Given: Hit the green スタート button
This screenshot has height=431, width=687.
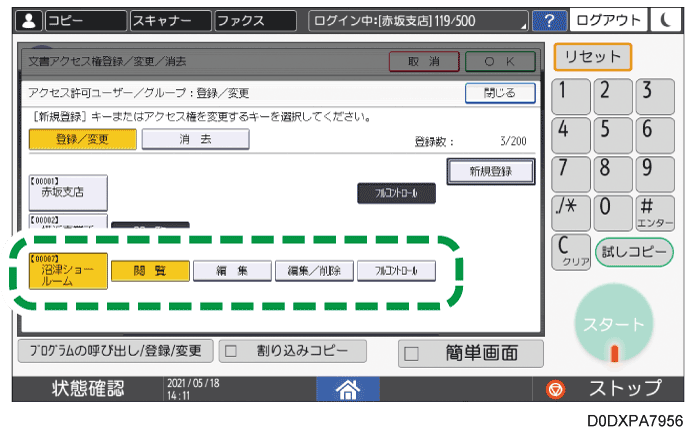Looking at the screenshot, I should [x=614, y=324].
